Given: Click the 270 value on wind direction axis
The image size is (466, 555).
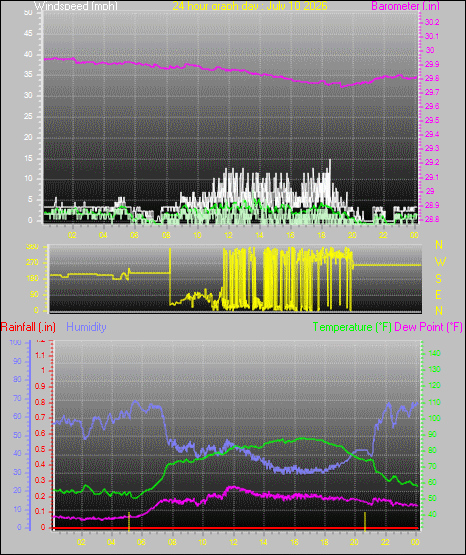Looking at the screenshot, I should click(x=33, y=263).
